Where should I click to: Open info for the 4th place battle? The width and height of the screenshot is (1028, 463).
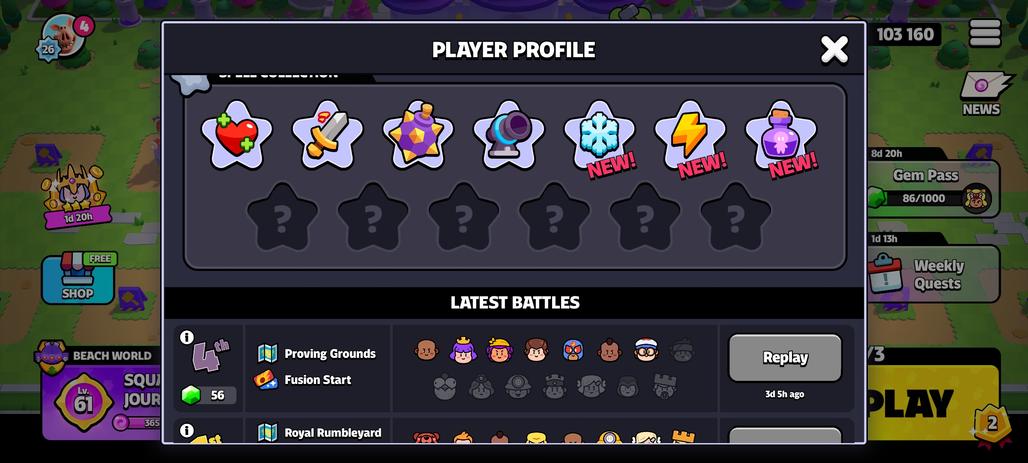click(x=187, y=337)
